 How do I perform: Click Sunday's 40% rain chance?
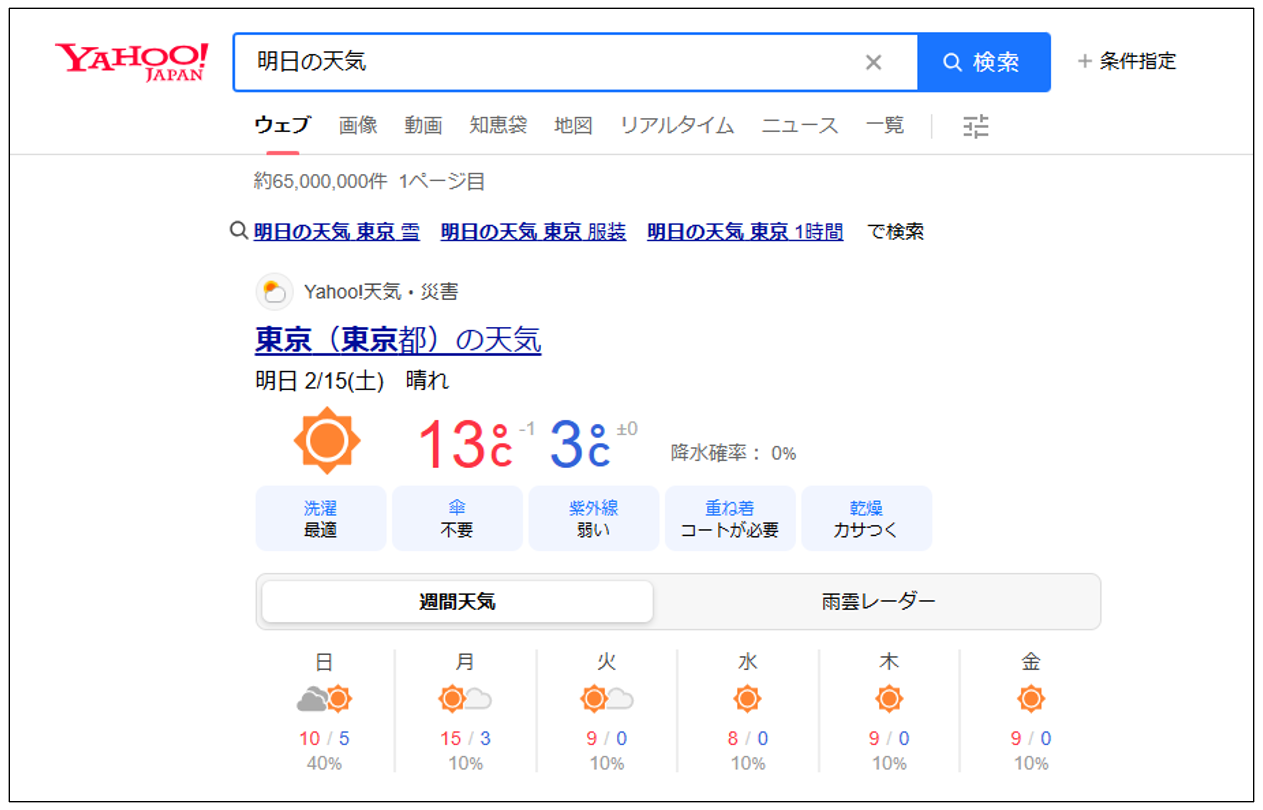[x=324, y=763]
